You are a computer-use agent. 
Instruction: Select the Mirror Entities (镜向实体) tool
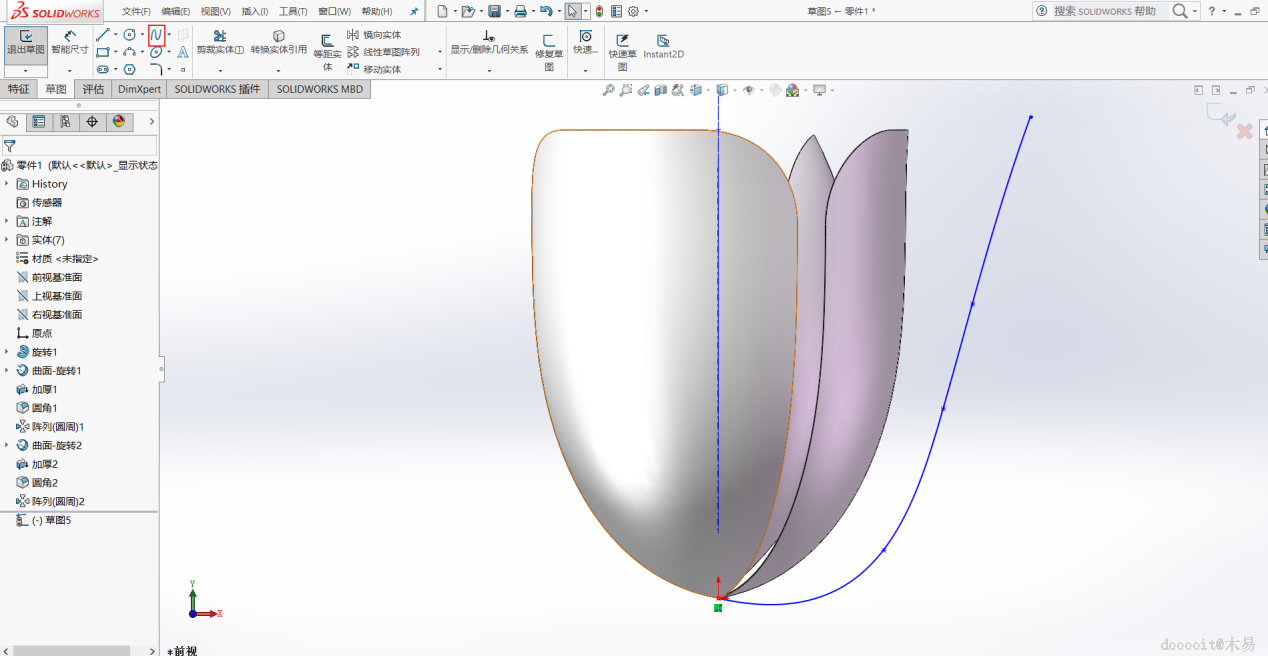(x=375, y=35)
